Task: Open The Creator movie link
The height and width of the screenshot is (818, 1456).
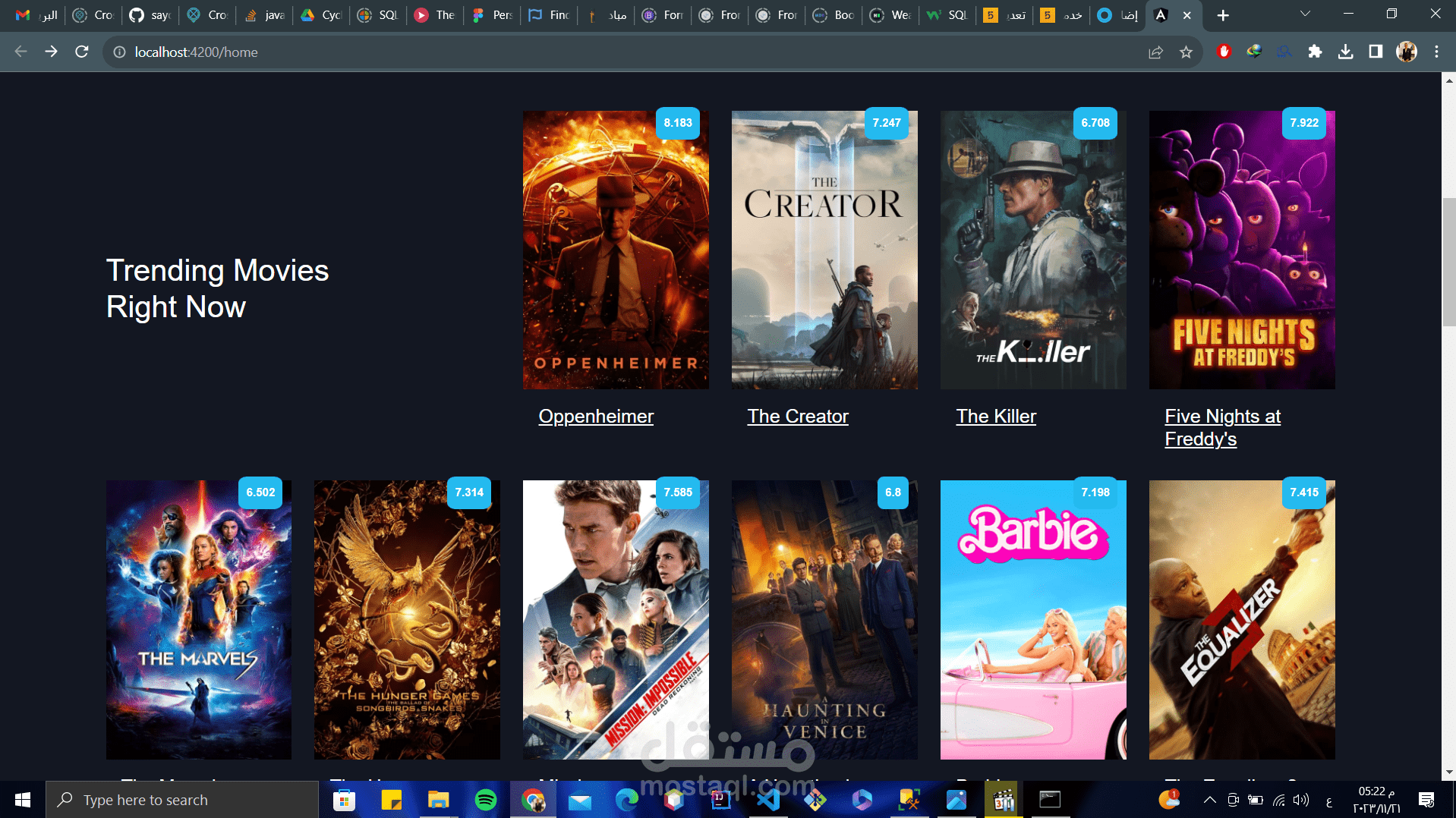Action: tap(798, 417)
